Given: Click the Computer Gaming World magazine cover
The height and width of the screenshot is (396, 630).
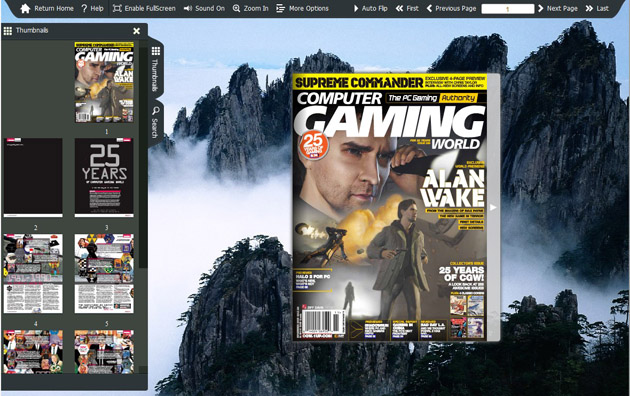Looking at the screenshot, I should pos(390,207).
